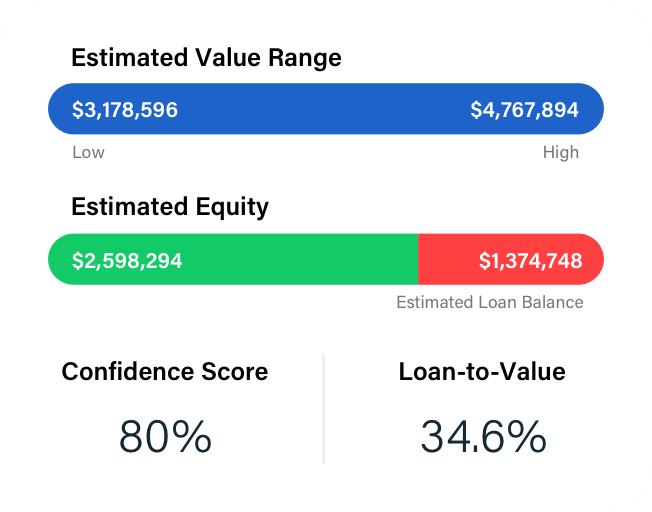Click the vertical divider between the two metrics
Screen dimensions: 652x512
pos(324,408)
